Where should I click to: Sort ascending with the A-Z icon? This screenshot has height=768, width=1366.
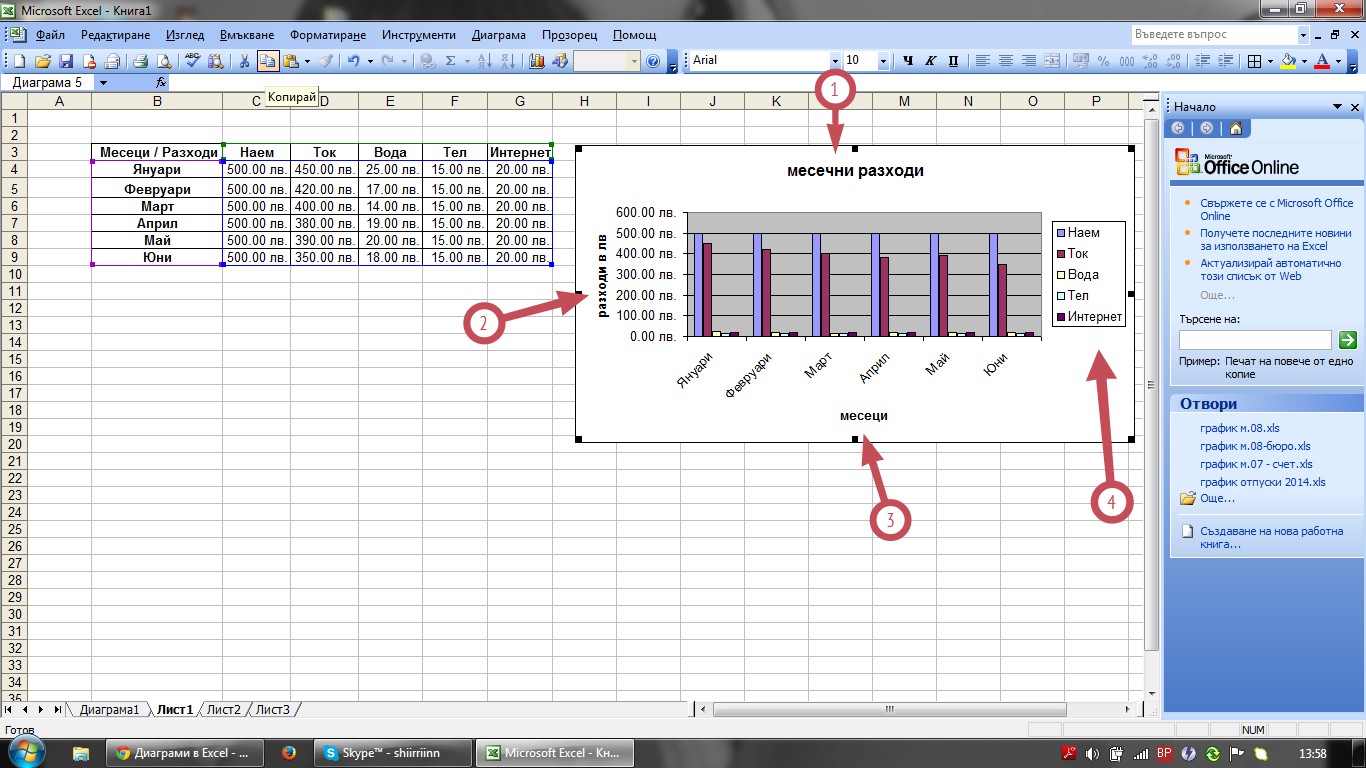[484, 61]
